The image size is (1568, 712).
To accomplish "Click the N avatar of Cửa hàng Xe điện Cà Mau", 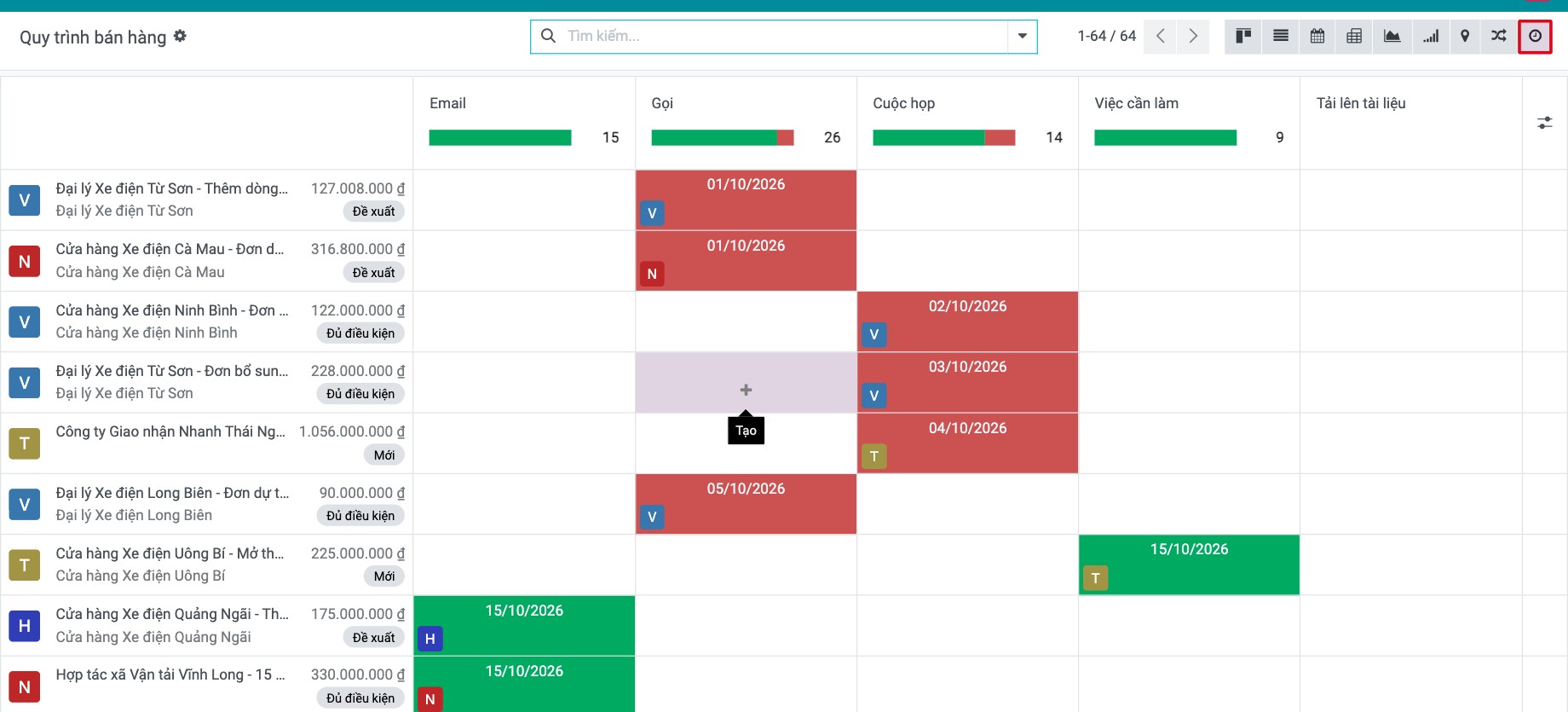I will [x=25, y=262].
